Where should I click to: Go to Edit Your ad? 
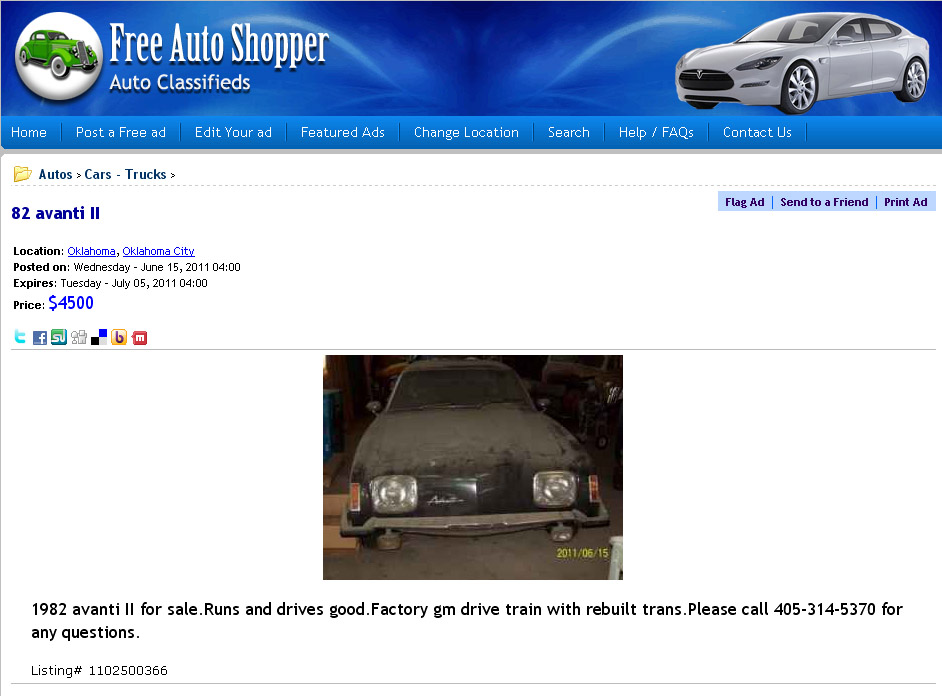(x=233, y=132)
